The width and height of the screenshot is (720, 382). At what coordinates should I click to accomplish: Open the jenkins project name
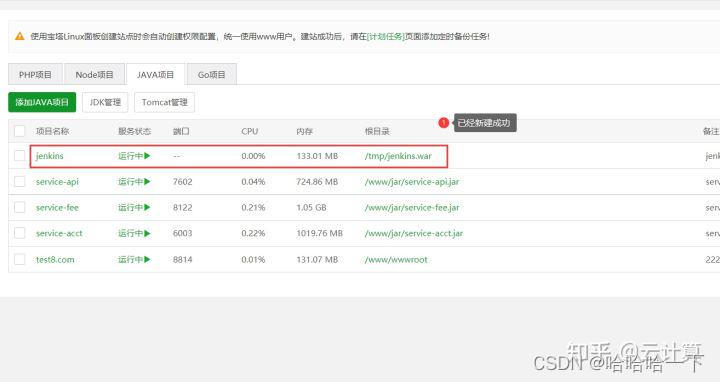click(50, 156)
